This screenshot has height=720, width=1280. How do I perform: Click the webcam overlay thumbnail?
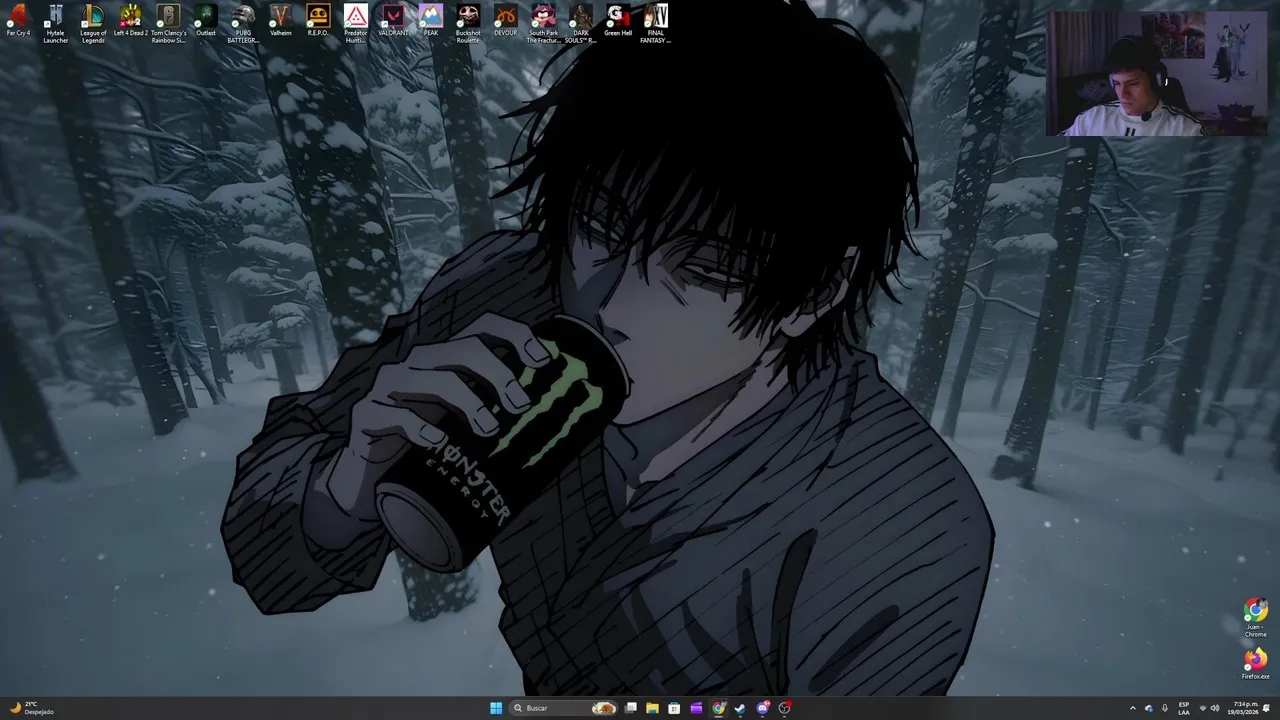(1157, 73)
